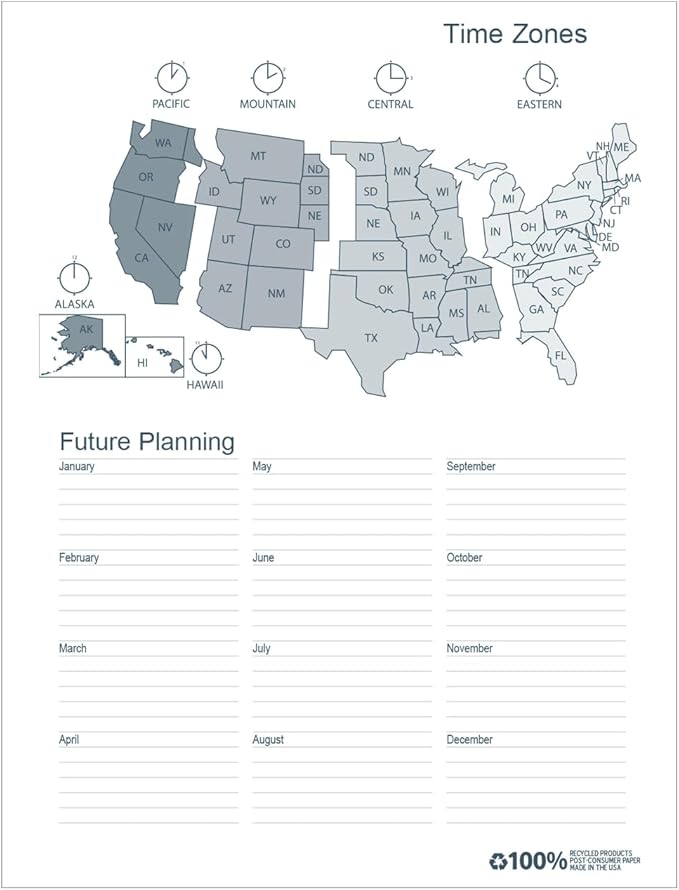Click the Central time zone clock icon
This screenshot has width=679, height=890.
(x=391, y=78)
